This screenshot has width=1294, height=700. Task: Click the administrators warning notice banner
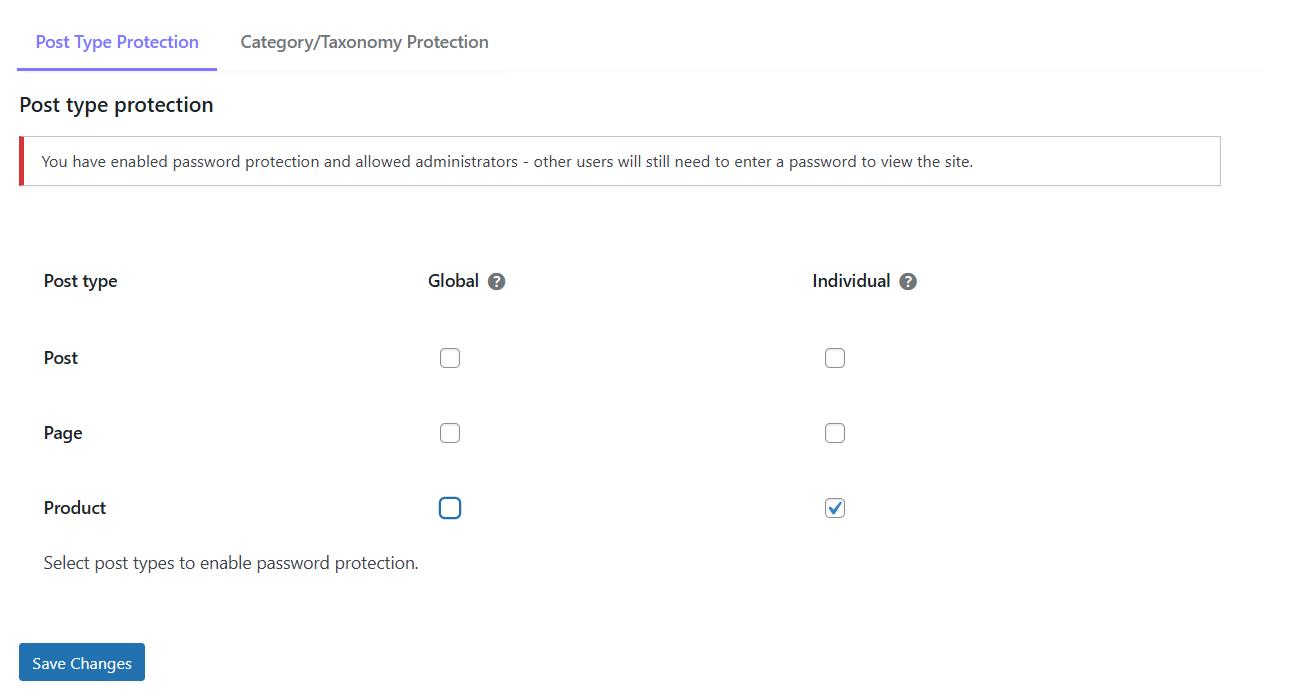pos(620,161)
